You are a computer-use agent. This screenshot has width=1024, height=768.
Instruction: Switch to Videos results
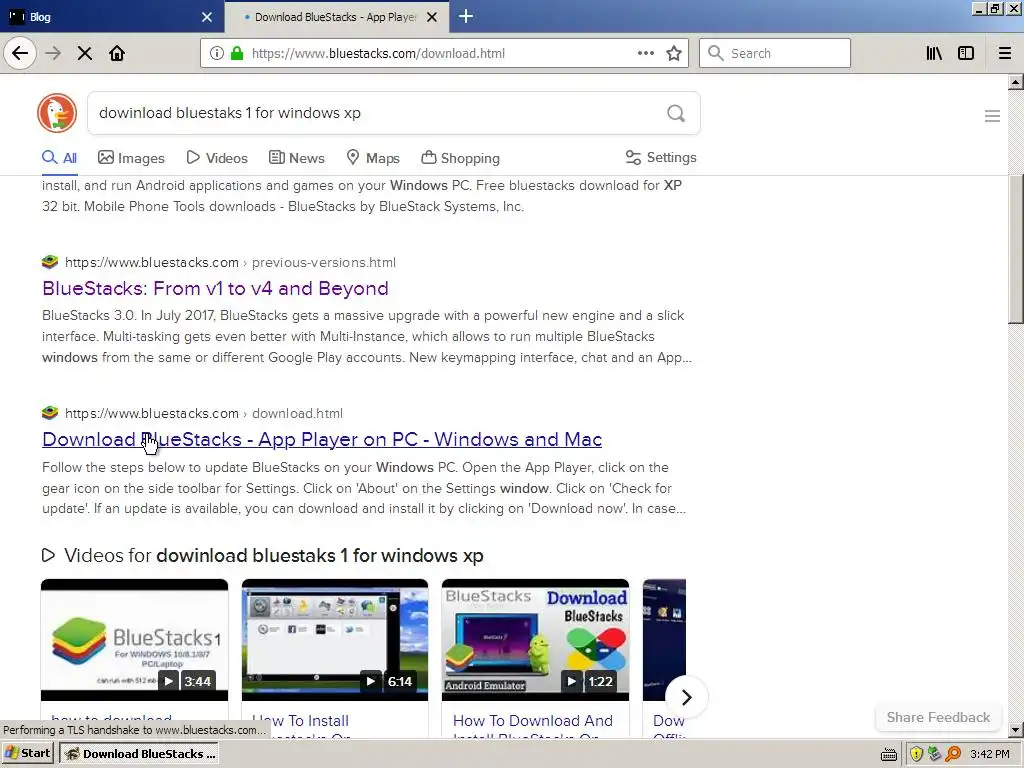[217, 158]
